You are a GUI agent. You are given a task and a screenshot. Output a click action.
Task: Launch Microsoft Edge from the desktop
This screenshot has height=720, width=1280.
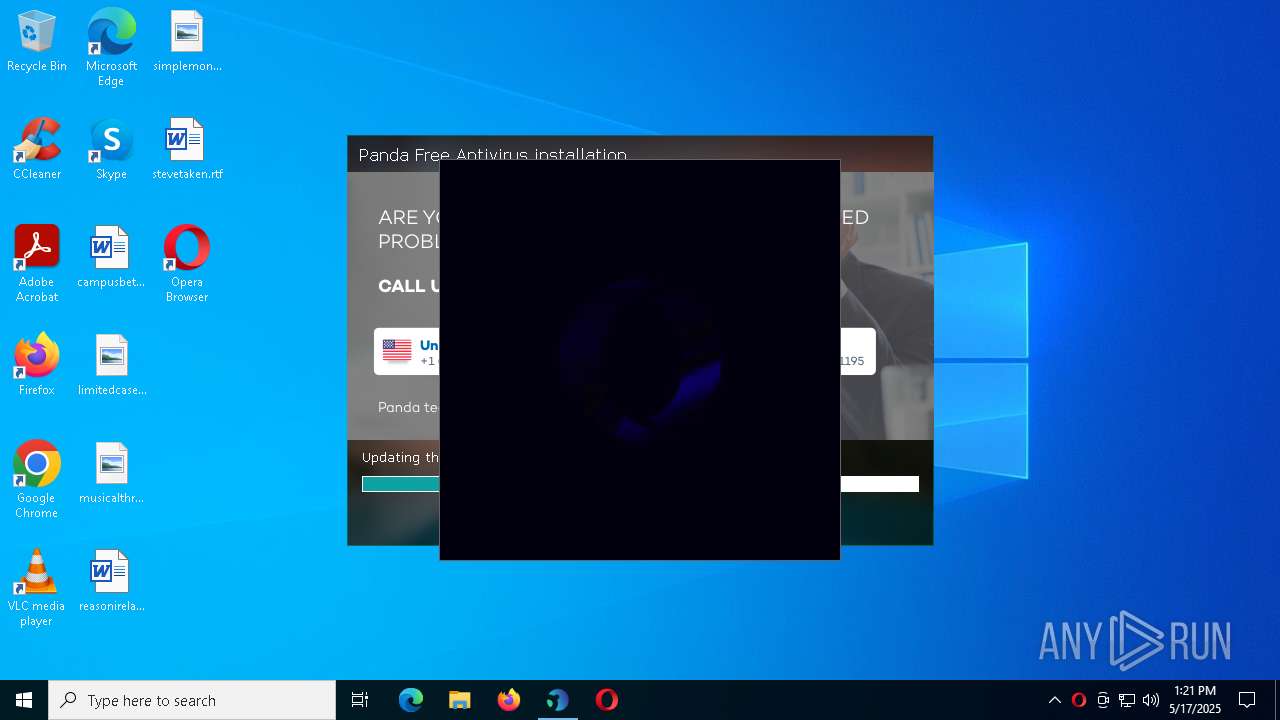click(x=111, y=48)
